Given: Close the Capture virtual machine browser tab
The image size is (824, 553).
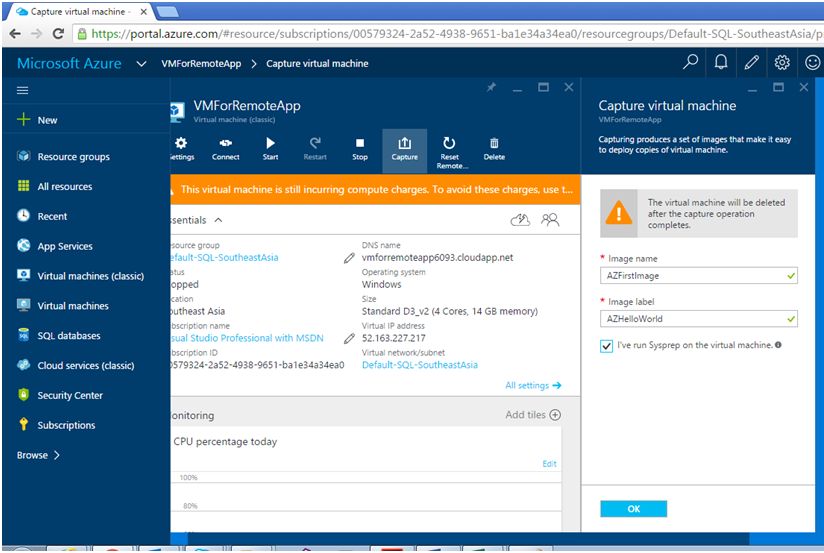Looking at the screenshot, I should 143,12.
